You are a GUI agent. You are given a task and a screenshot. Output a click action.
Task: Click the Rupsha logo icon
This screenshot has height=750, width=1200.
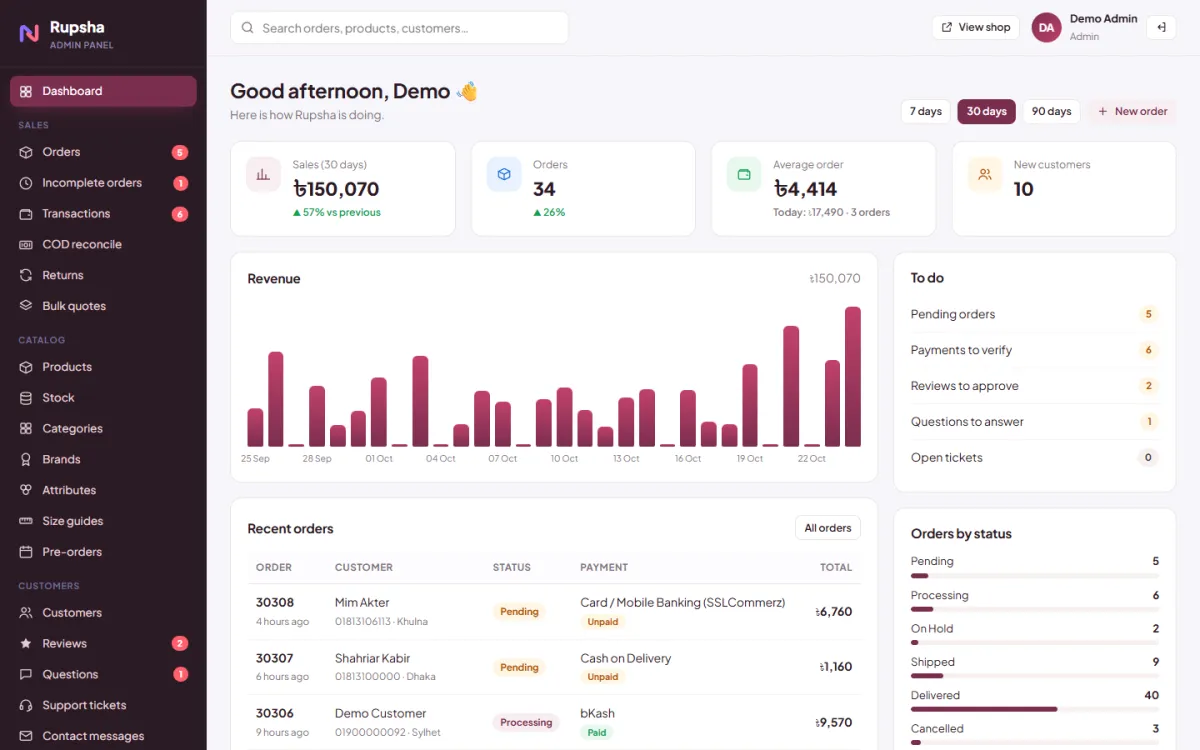29,33
